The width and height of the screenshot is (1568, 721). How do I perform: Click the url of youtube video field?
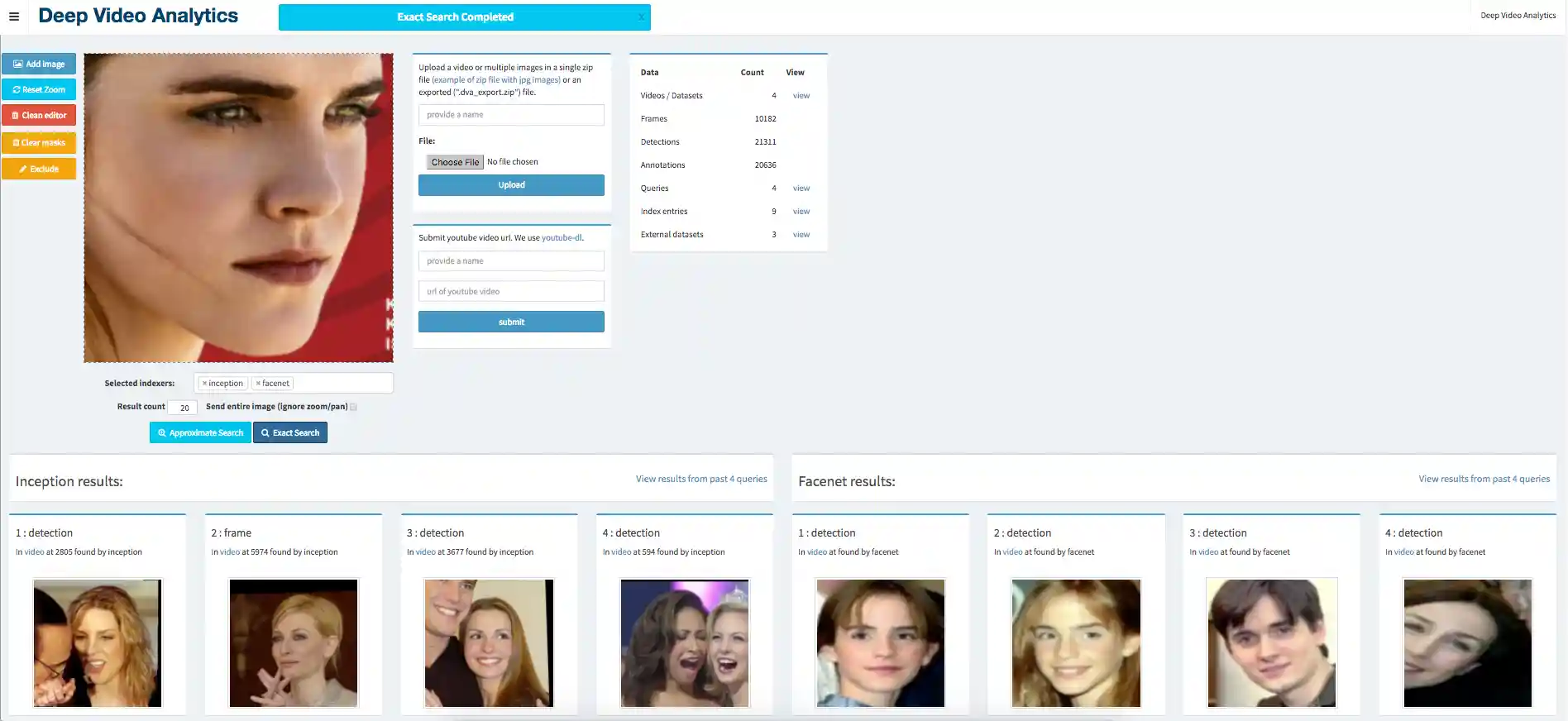pos(511,292)
